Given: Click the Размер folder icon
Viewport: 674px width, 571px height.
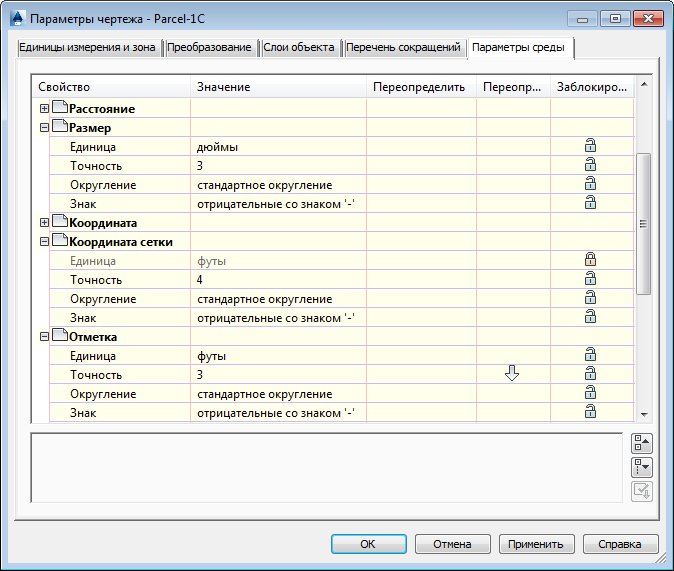Looking at the screenshot, I should [60, 126].
